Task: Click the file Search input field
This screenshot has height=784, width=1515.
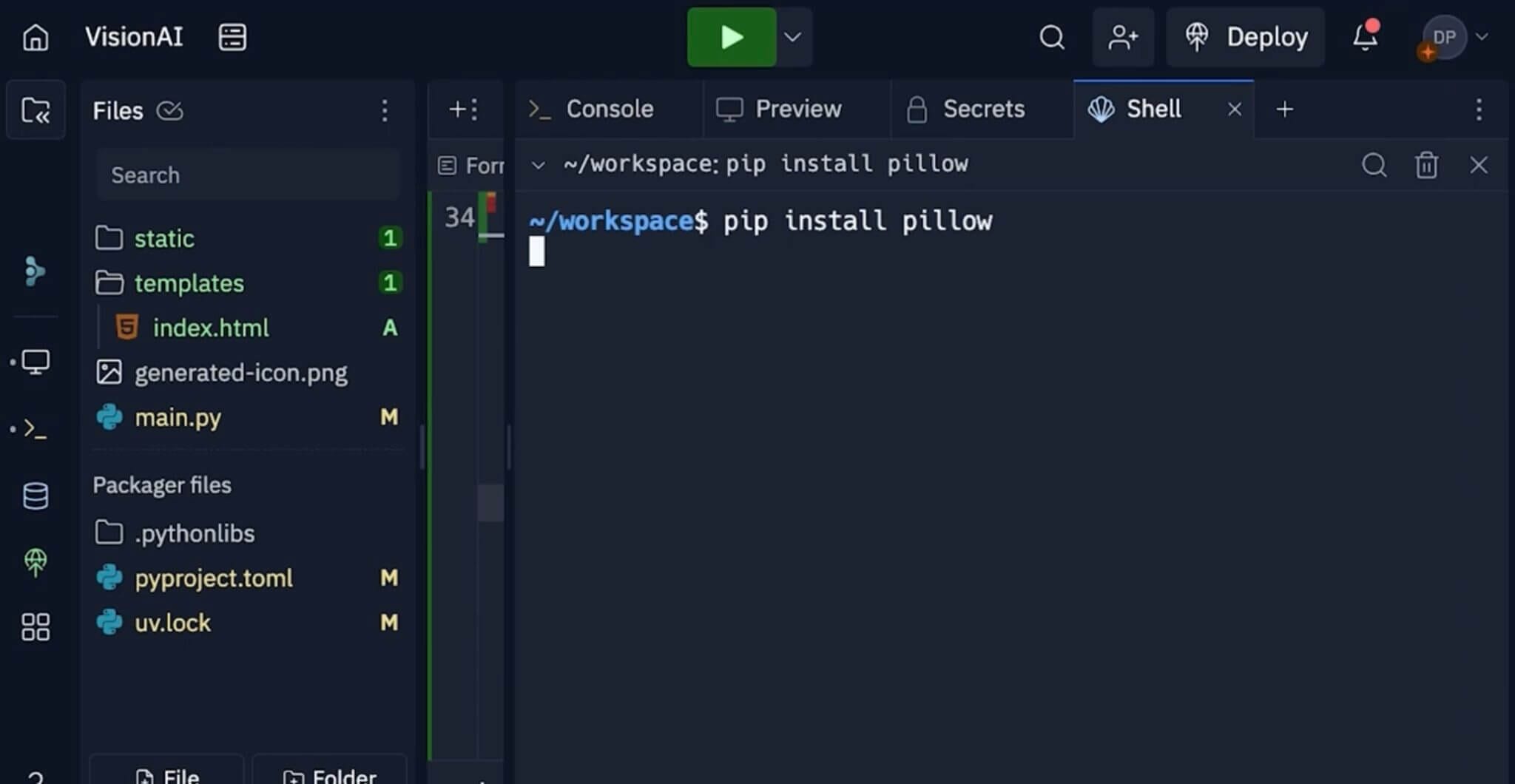Action: point(248,175)
